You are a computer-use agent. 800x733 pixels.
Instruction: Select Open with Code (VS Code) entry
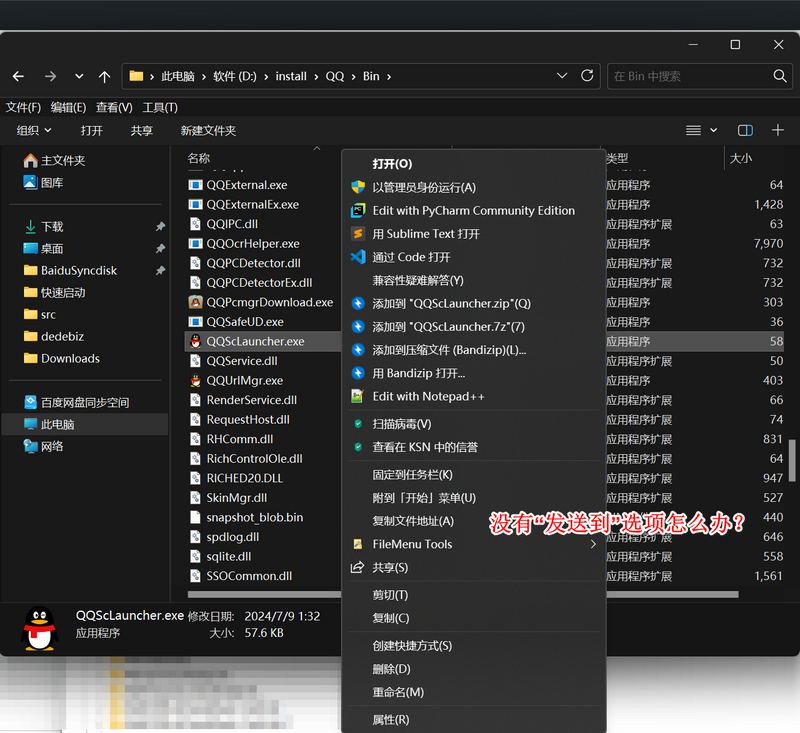[x=411, y=257]
